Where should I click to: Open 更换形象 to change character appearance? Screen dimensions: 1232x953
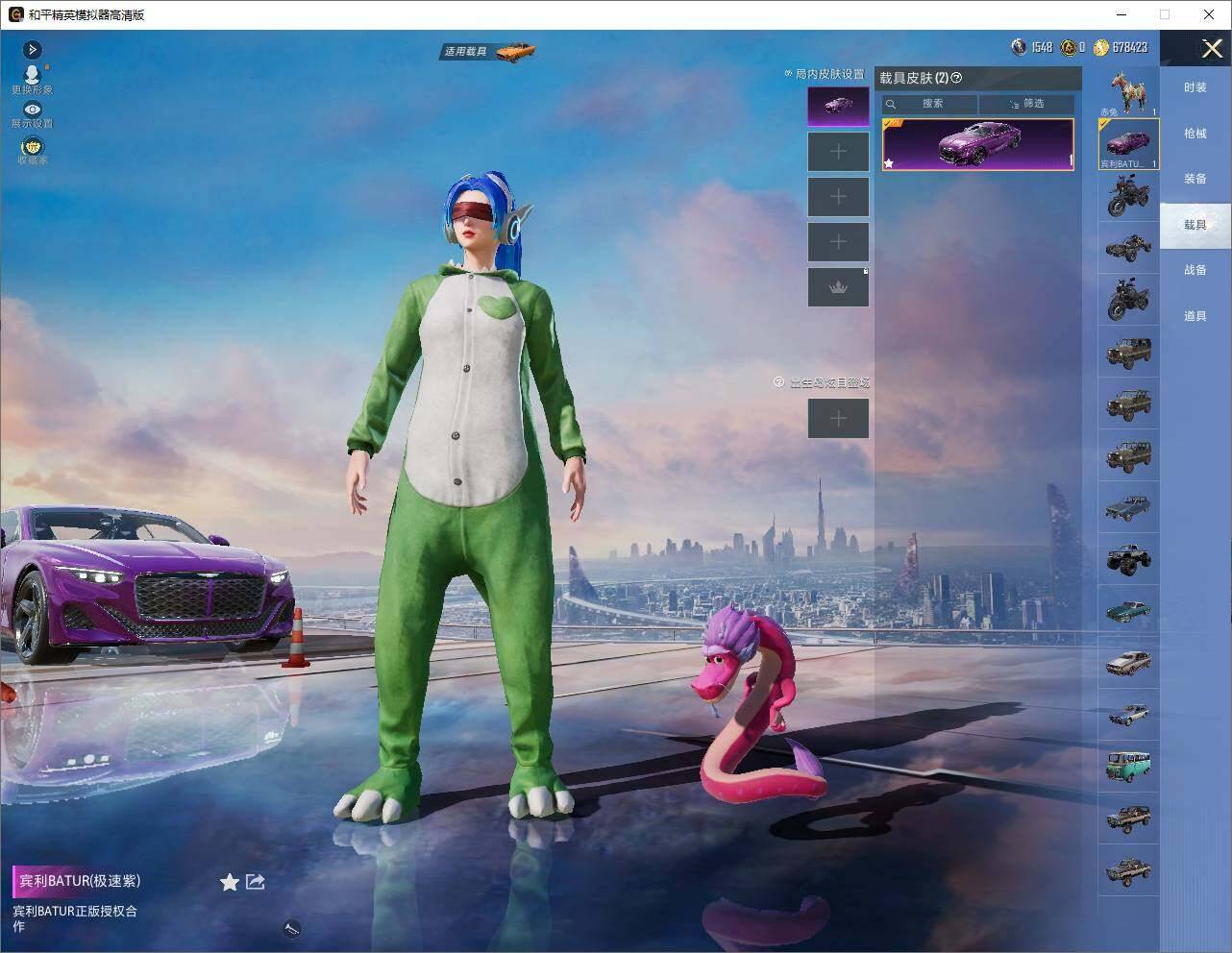point(33,79)
